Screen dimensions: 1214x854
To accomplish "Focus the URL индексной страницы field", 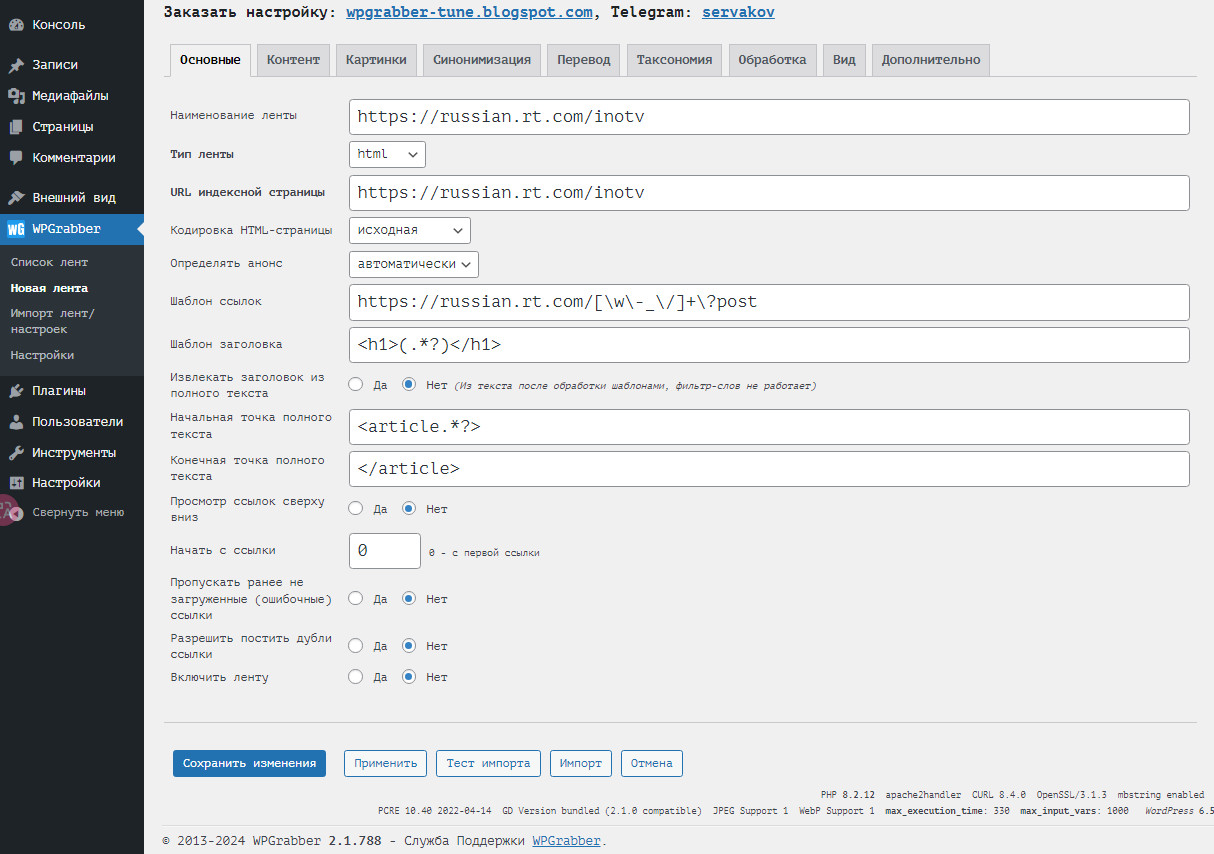I will click(769, 192).
